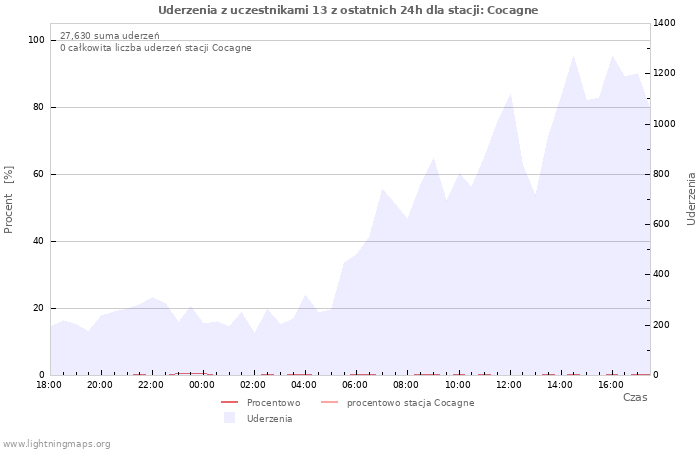Click the chart title about station Cocagne
This screenshot has height=450, width=700.
(348, 10)
